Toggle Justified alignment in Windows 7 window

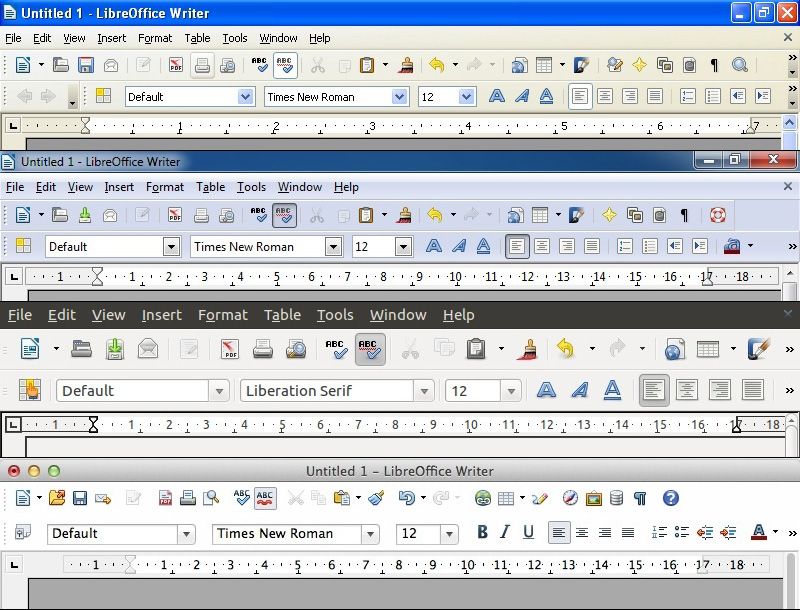(x=591, y=246)
